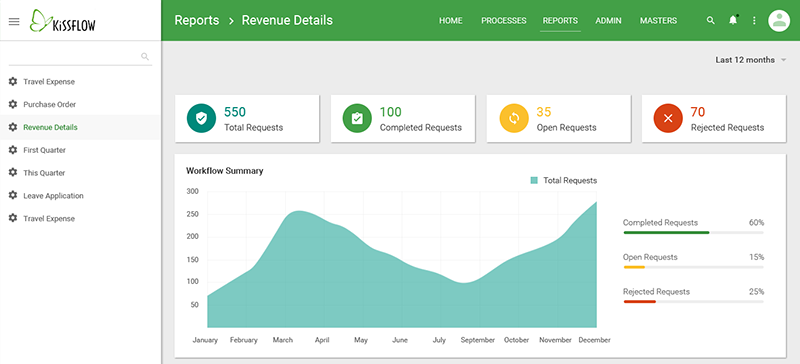Open the user profile avatar
Viewport: 800px width, 364px height.
pyautogui.click(x=779, y=21)
